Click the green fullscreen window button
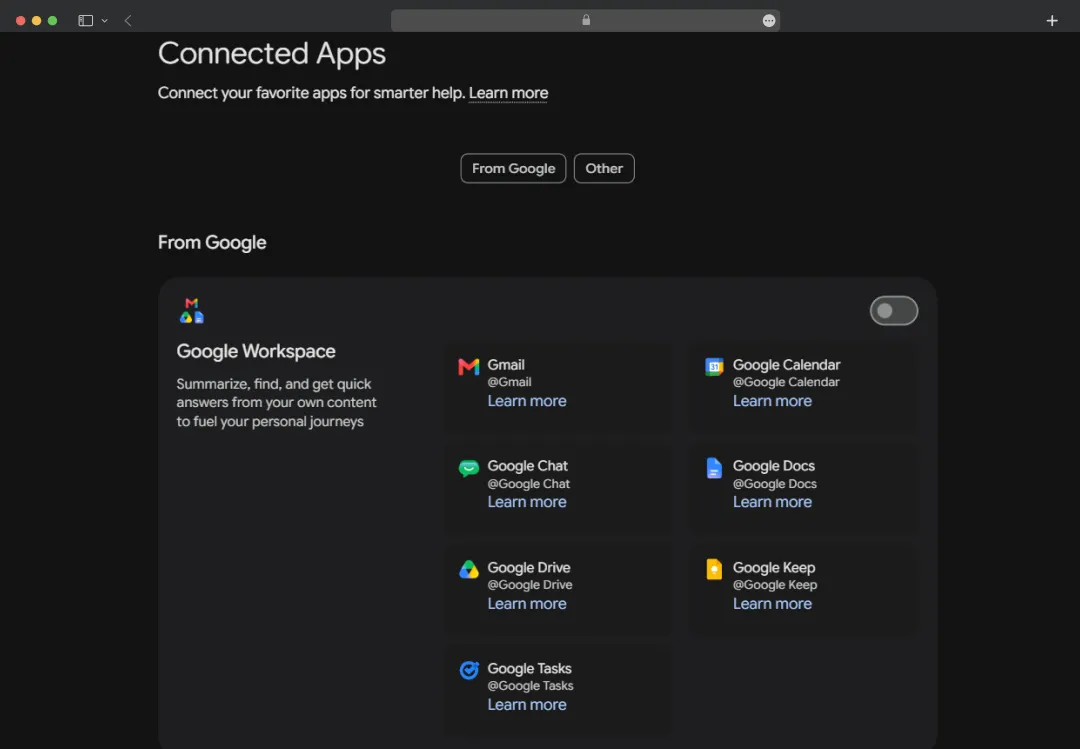This screenshot has height=749, width=1080. 52,21
